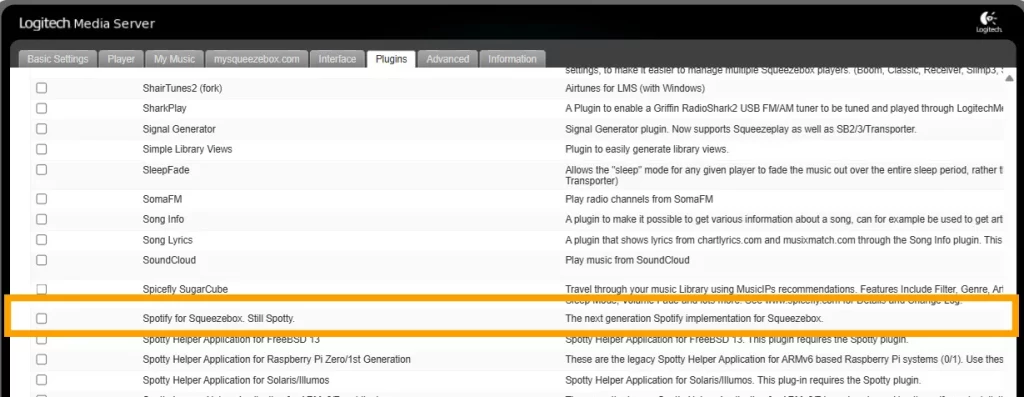Click Spotty Helper Application for Solaris/Illumos name
The image size is (1024, 397).
pyautogui.click(x=236, y=379)
